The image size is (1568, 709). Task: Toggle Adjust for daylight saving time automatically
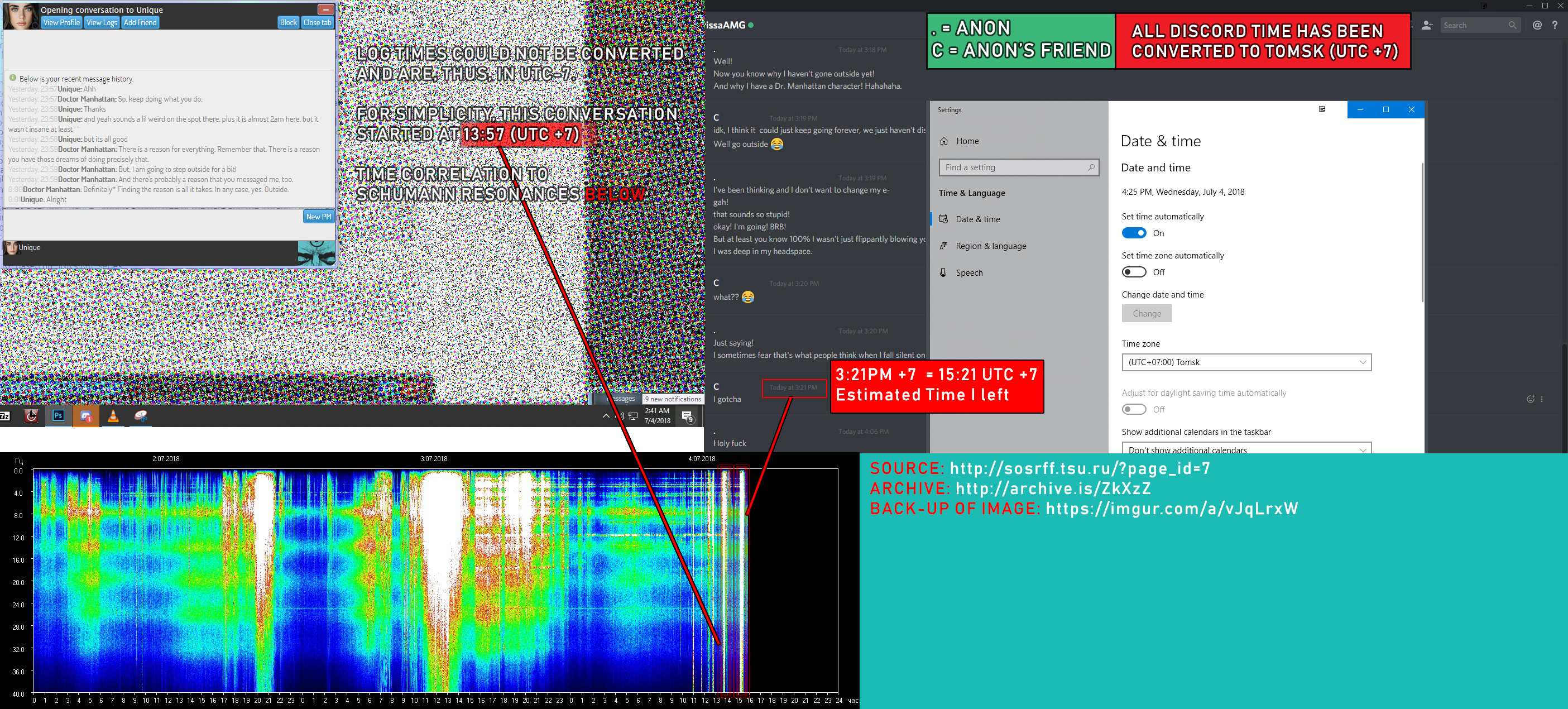pos(1133,410)
